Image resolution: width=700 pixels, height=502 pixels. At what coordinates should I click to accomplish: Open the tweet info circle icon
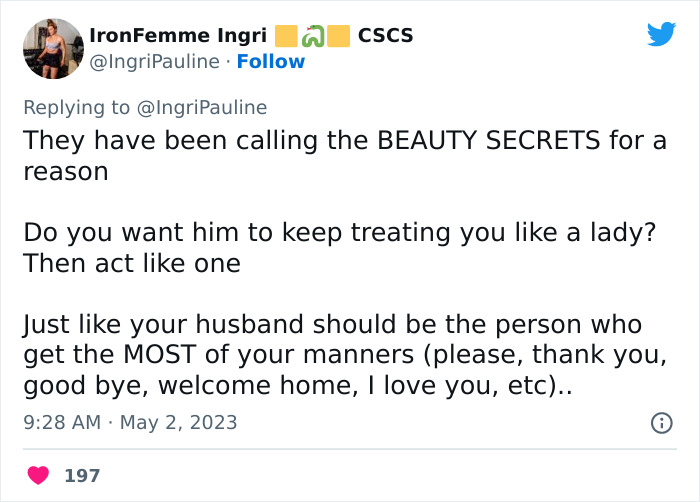pyautogui.click(x=661, y=423)
